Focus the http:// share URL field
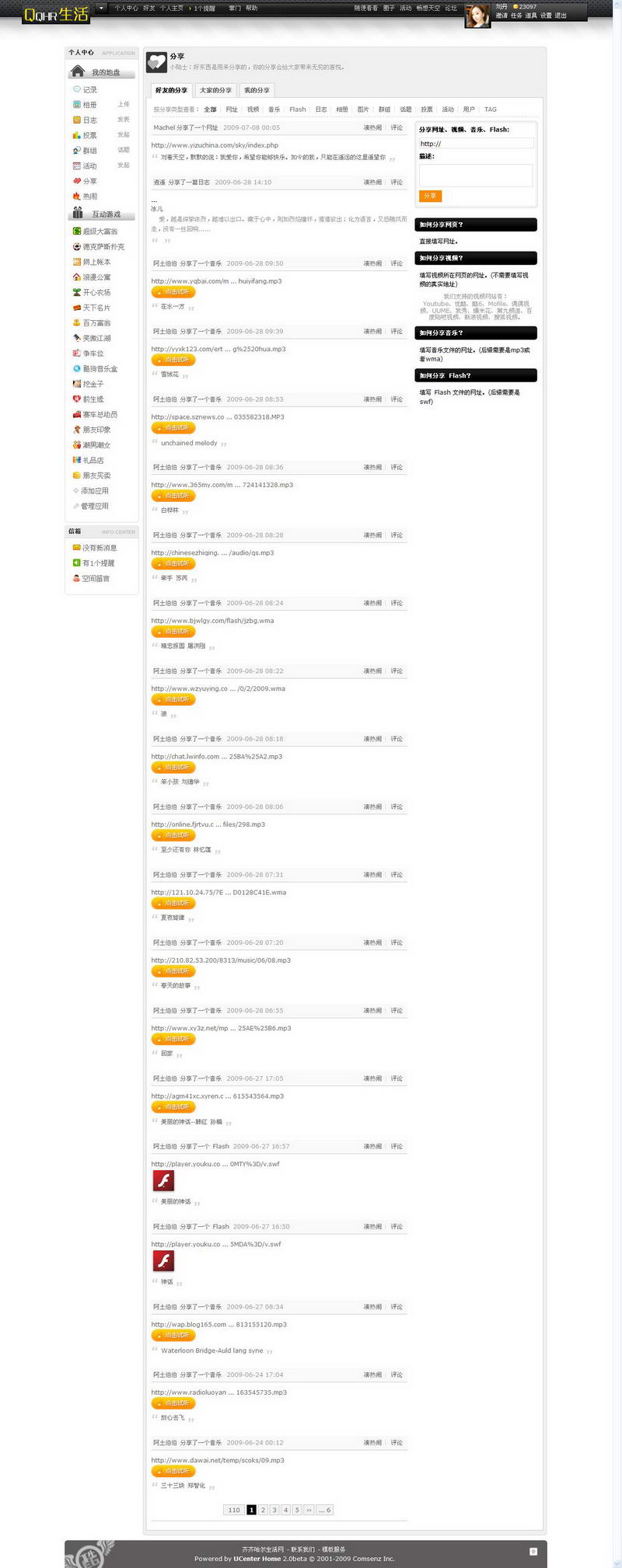The width and height of the screenshot is (622, 1568). pyautogui.click(x=476, y=144)
